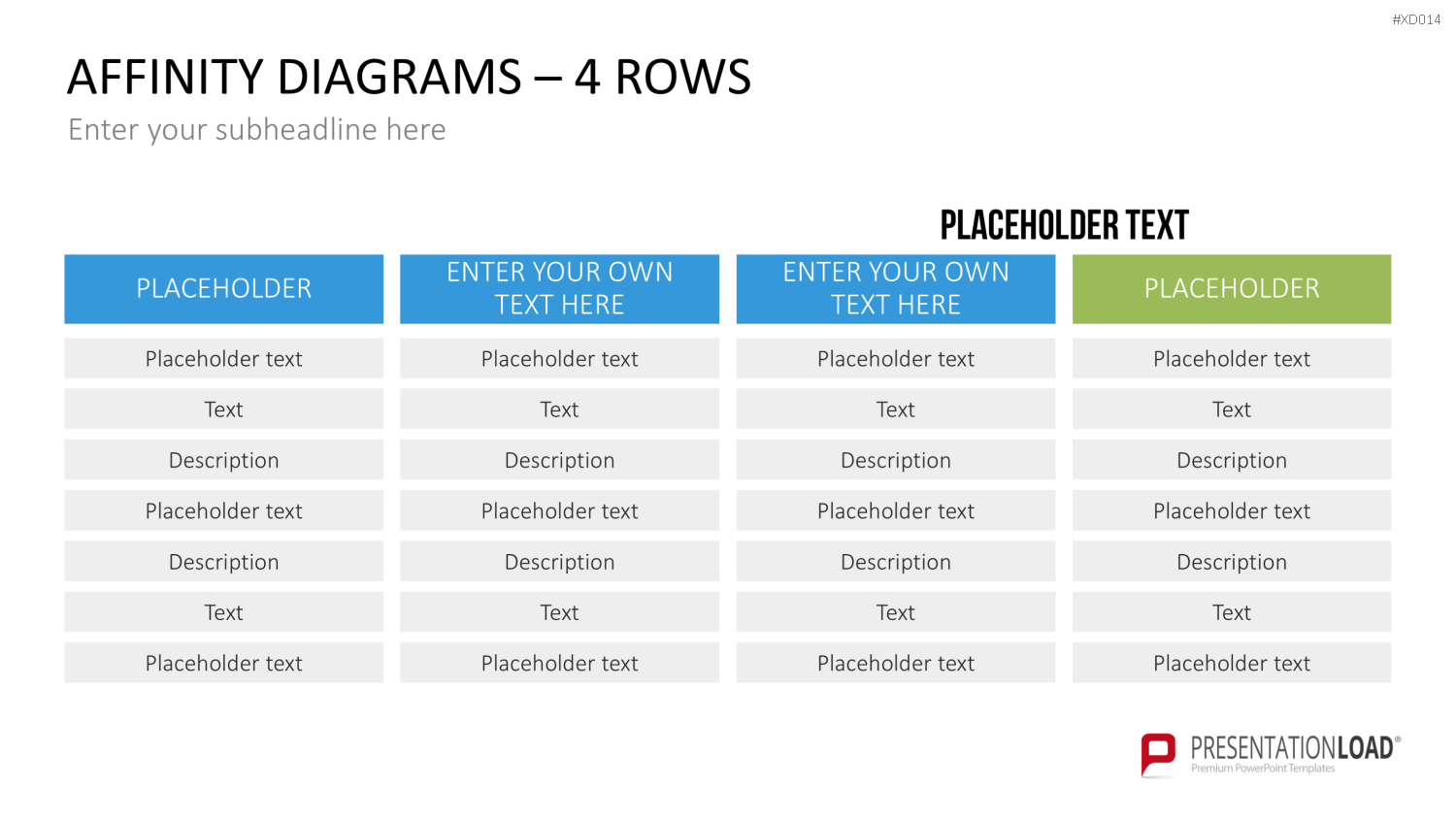The image size is (1456, 819).
Task: Click the second column ENTER YOUR OWN TEXT HERE header
Action: click(x=560, y=289)
